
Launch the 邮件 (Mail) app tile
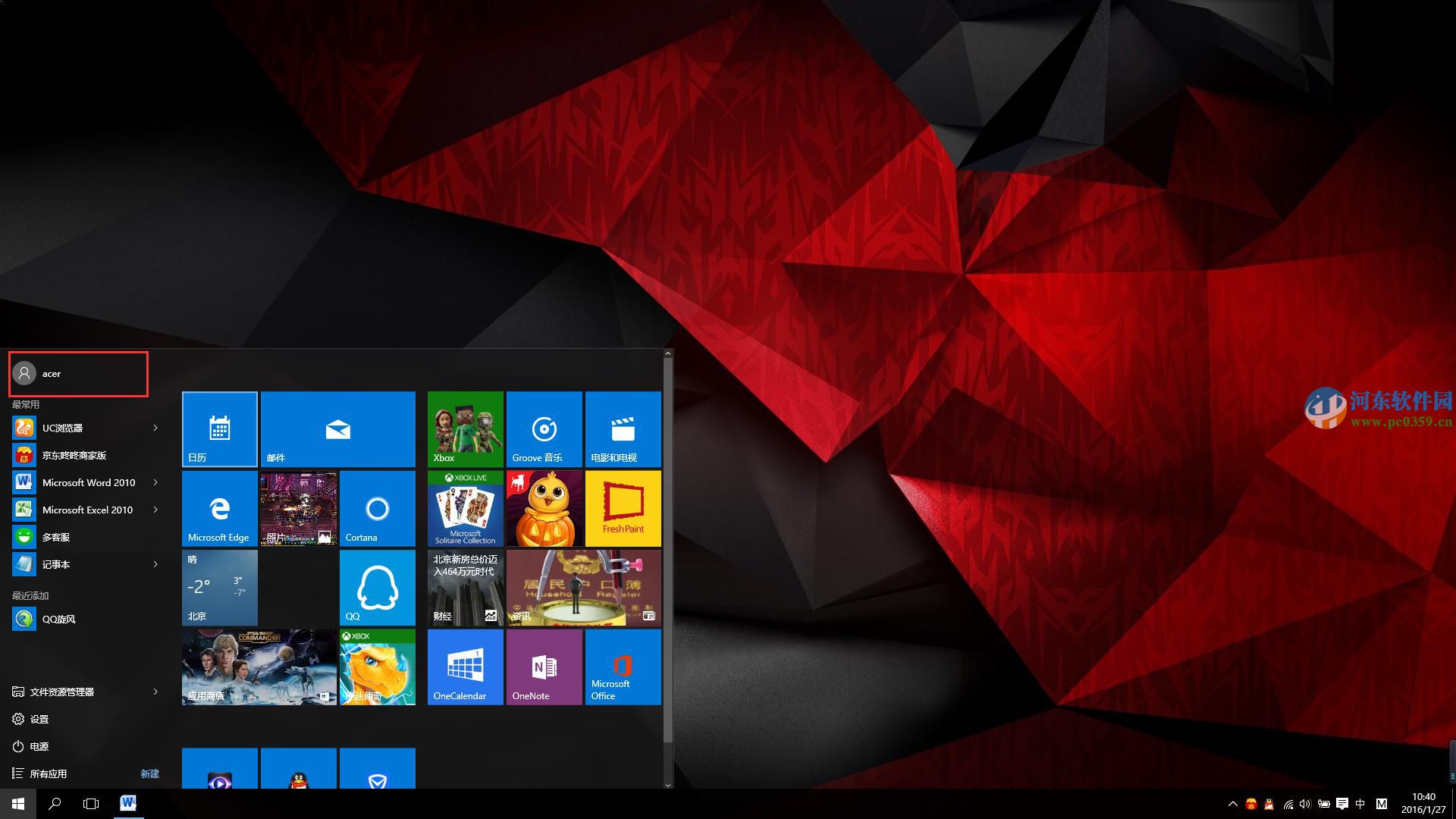point(338,428)
